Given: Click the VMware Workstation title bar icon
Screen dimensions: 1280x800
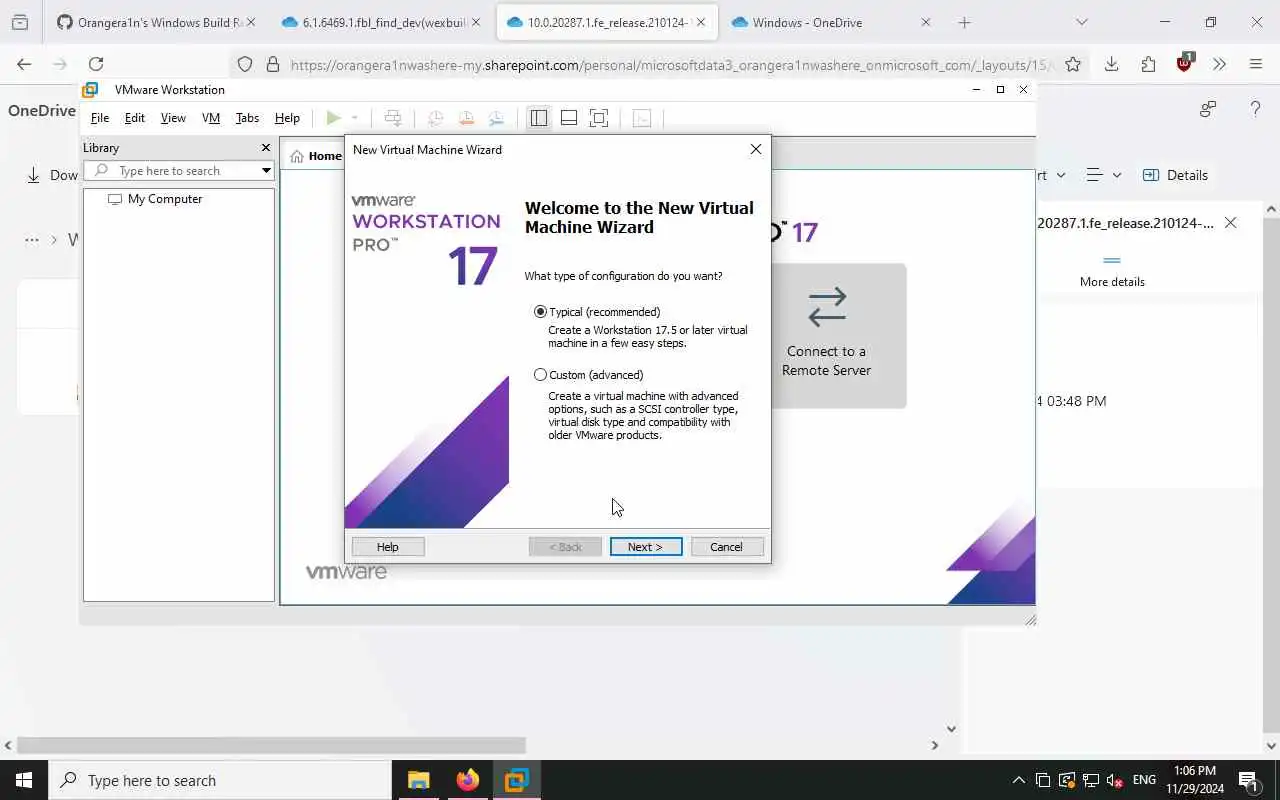Looking at the screenshot, I should [x=90, y=90].
